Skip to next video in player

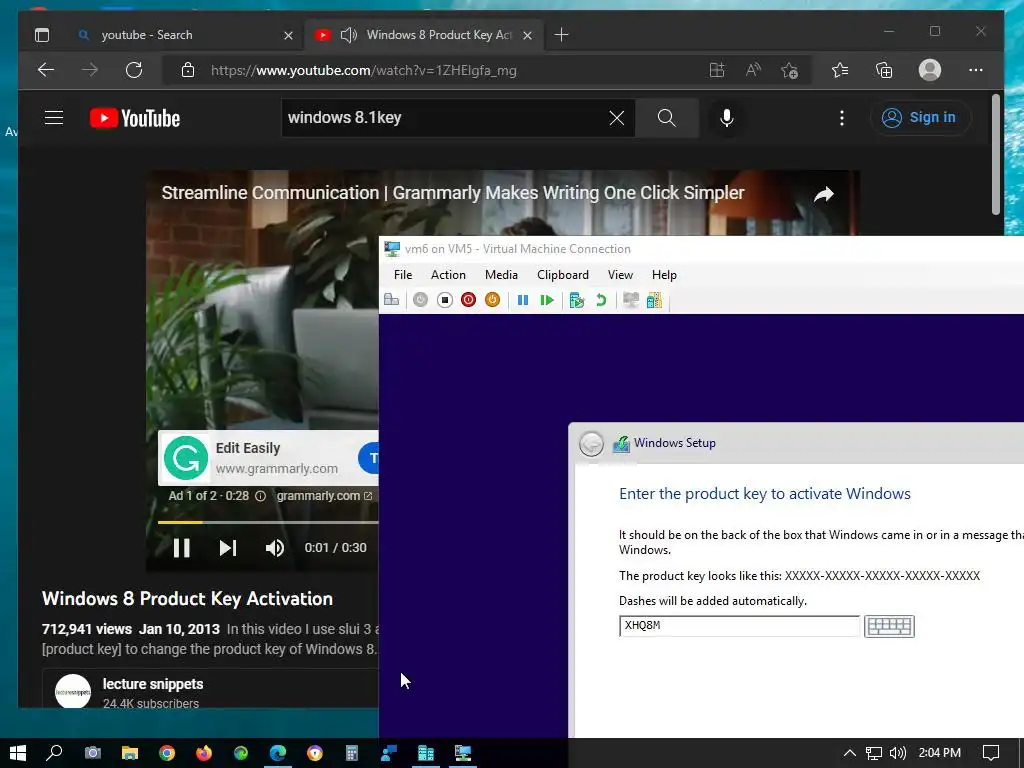[227, 548]
